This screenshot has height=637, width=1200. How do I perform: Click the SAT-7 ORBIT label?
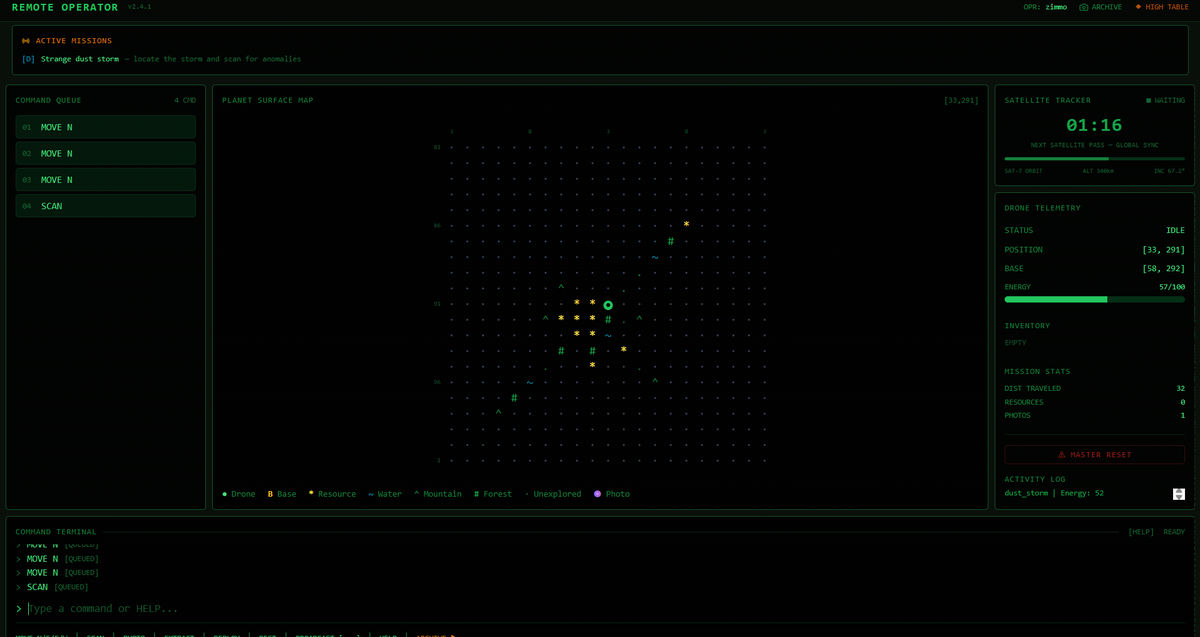(x=1023, y=171)
